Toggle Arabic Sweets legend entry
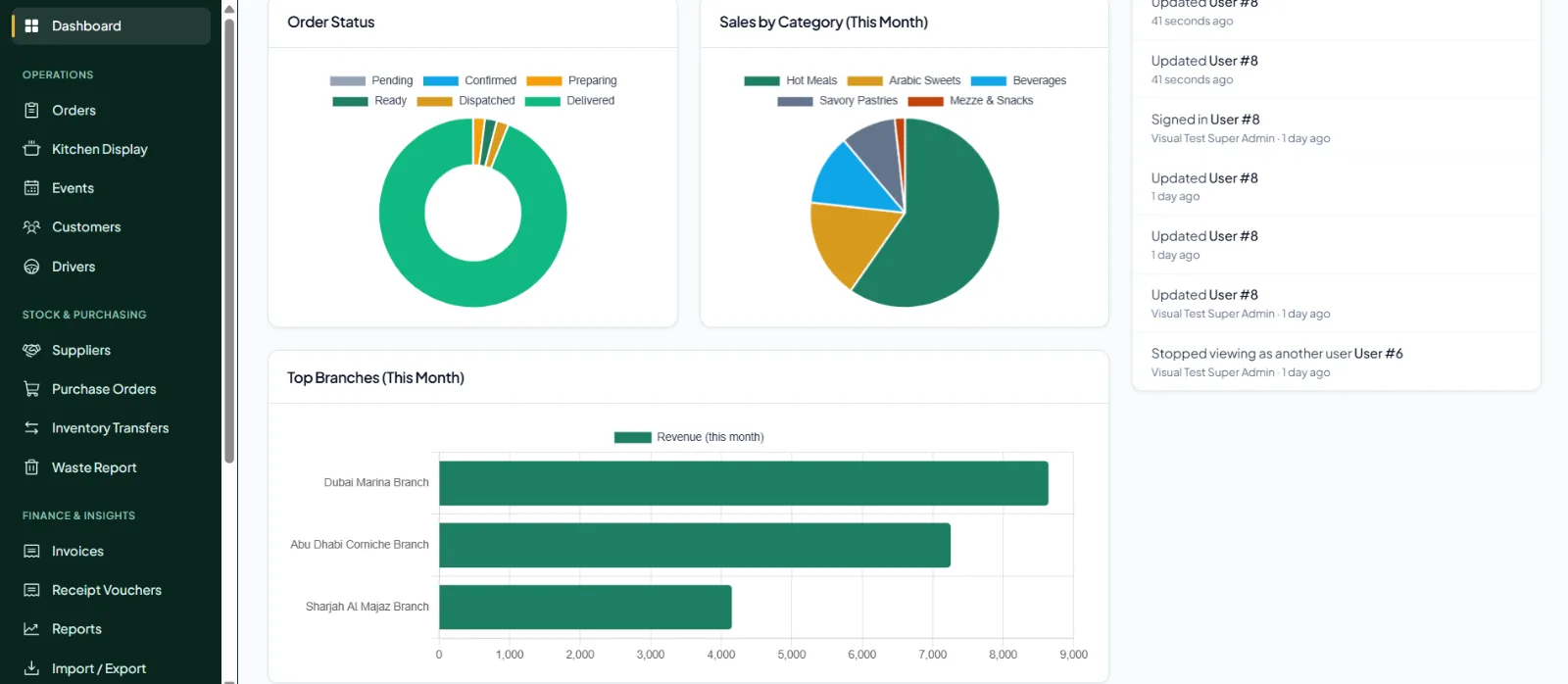1568x684 pixels. tap(904, 80)
